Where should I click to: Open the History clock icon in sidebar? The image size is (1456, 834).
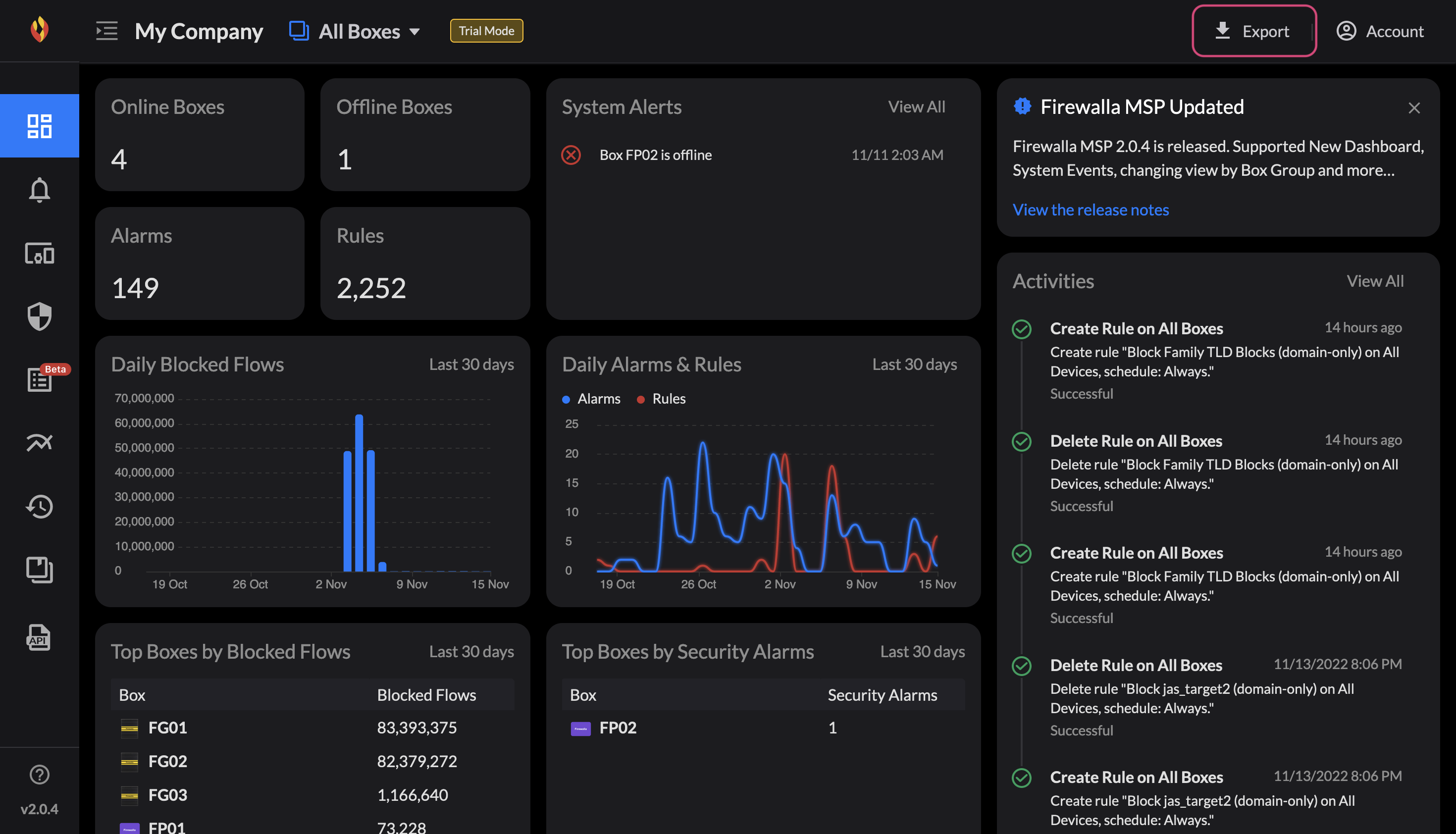(40, 506)
